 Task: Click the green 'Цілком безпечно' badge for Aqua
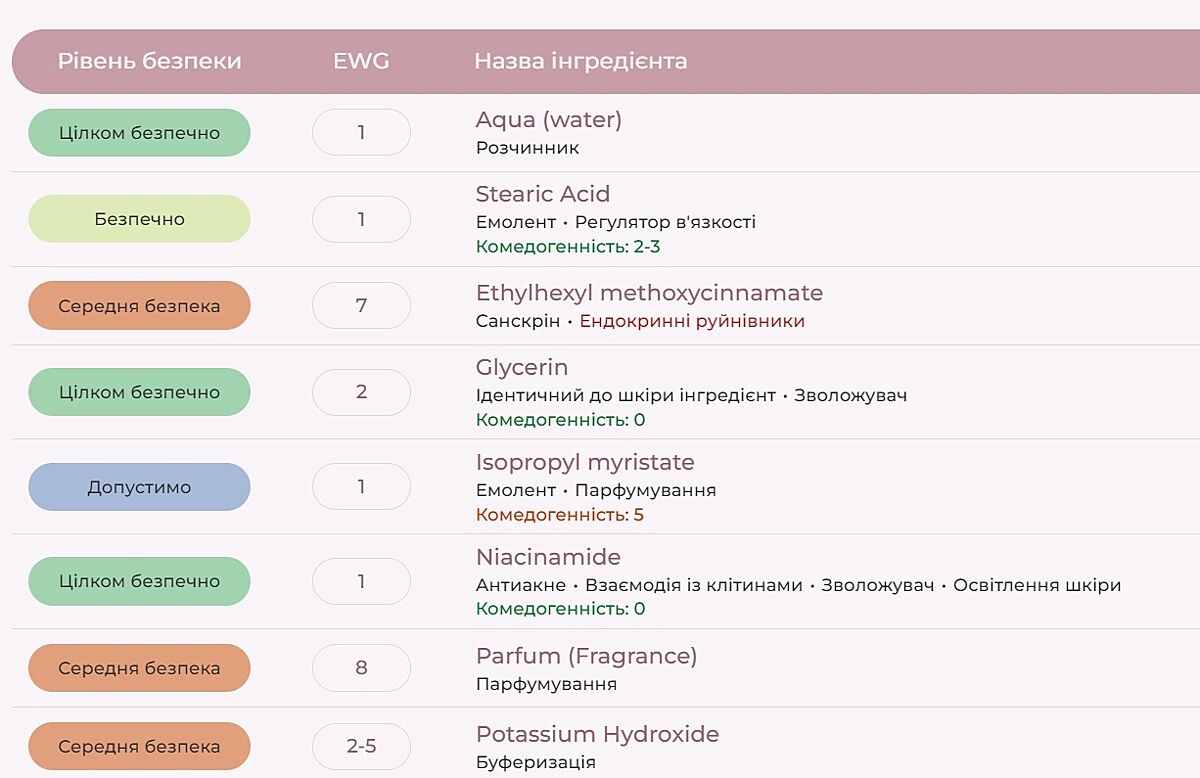coord(139,133)
